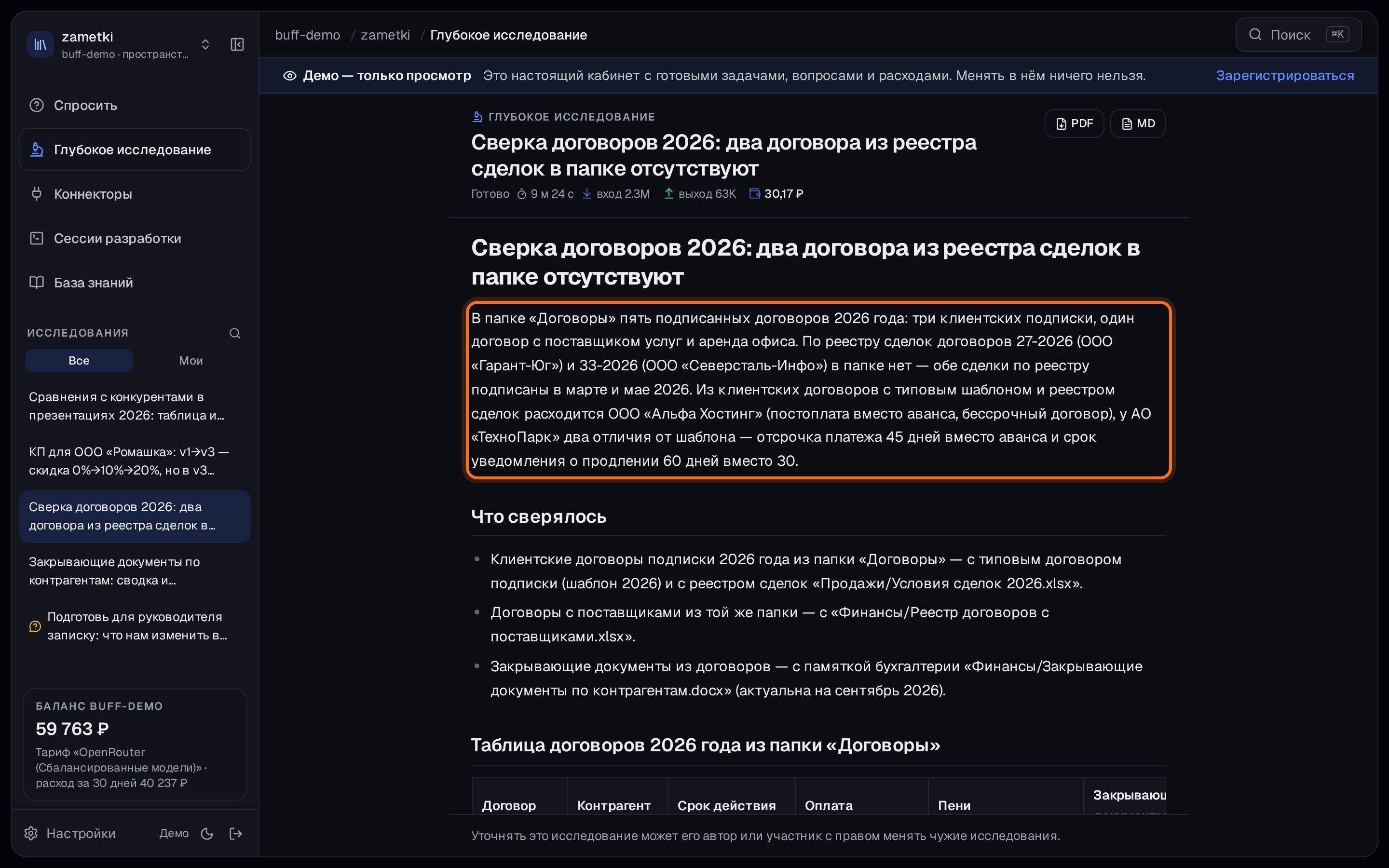Click the input tokens arrow icon

click(x=586, y=193)
